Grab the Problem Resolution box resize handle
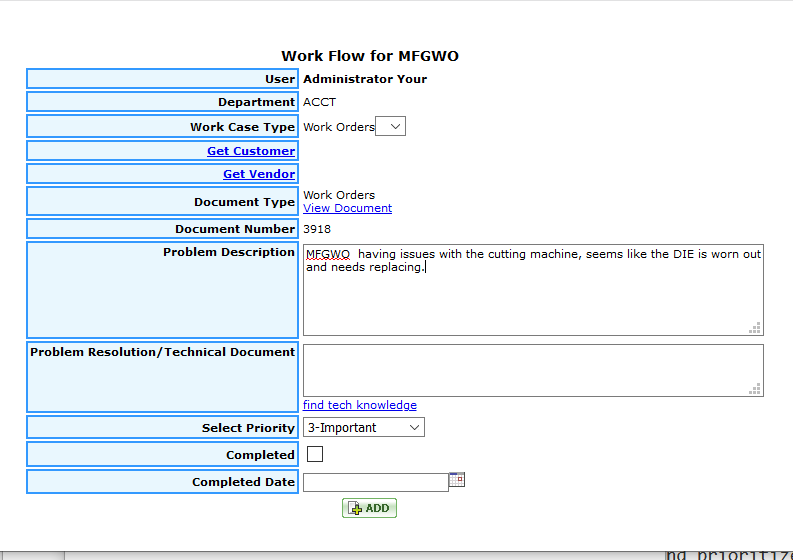 pos(755,388)
